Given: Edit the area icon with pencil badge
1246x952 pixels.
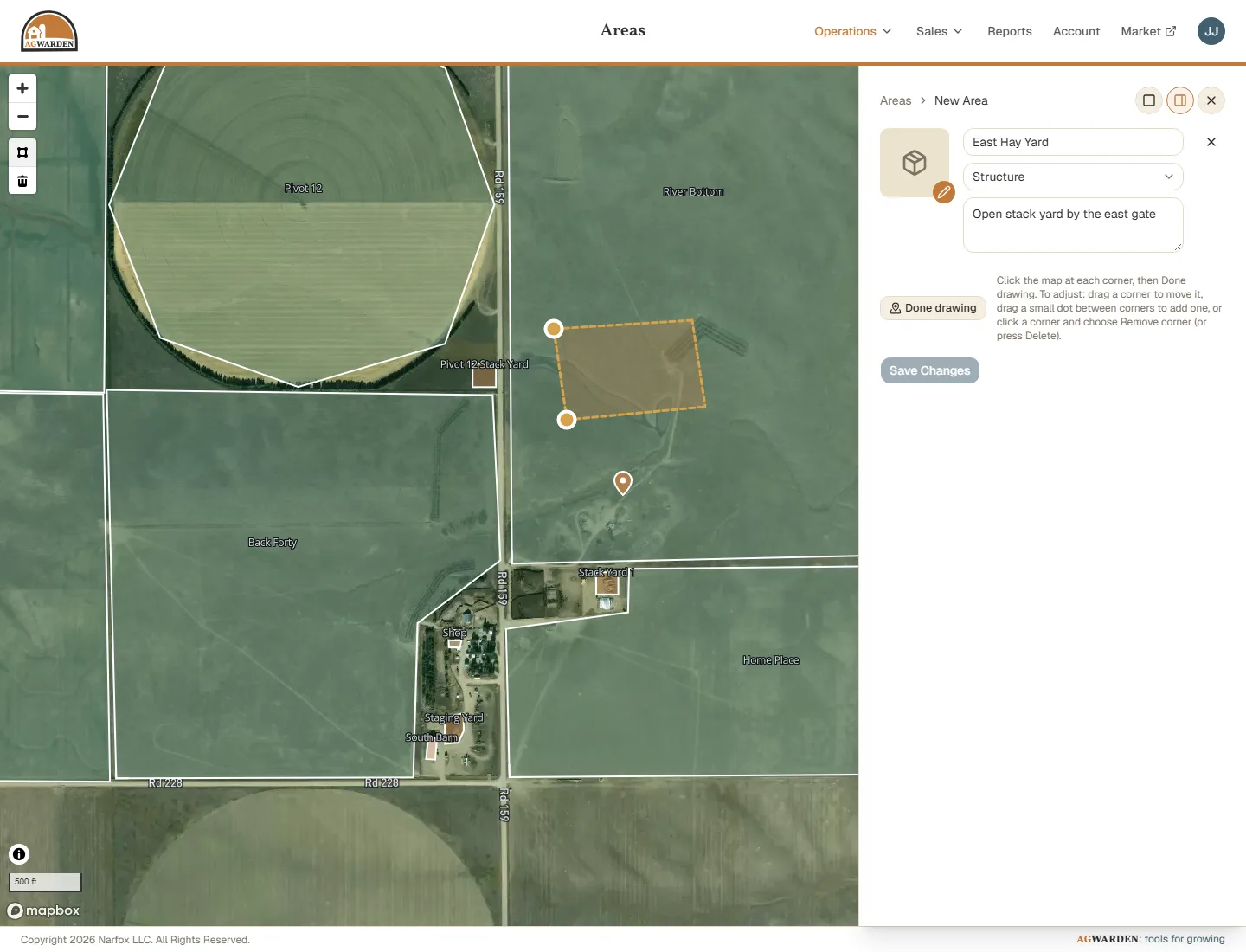Looking at the screenshot, I should (944, 192).
